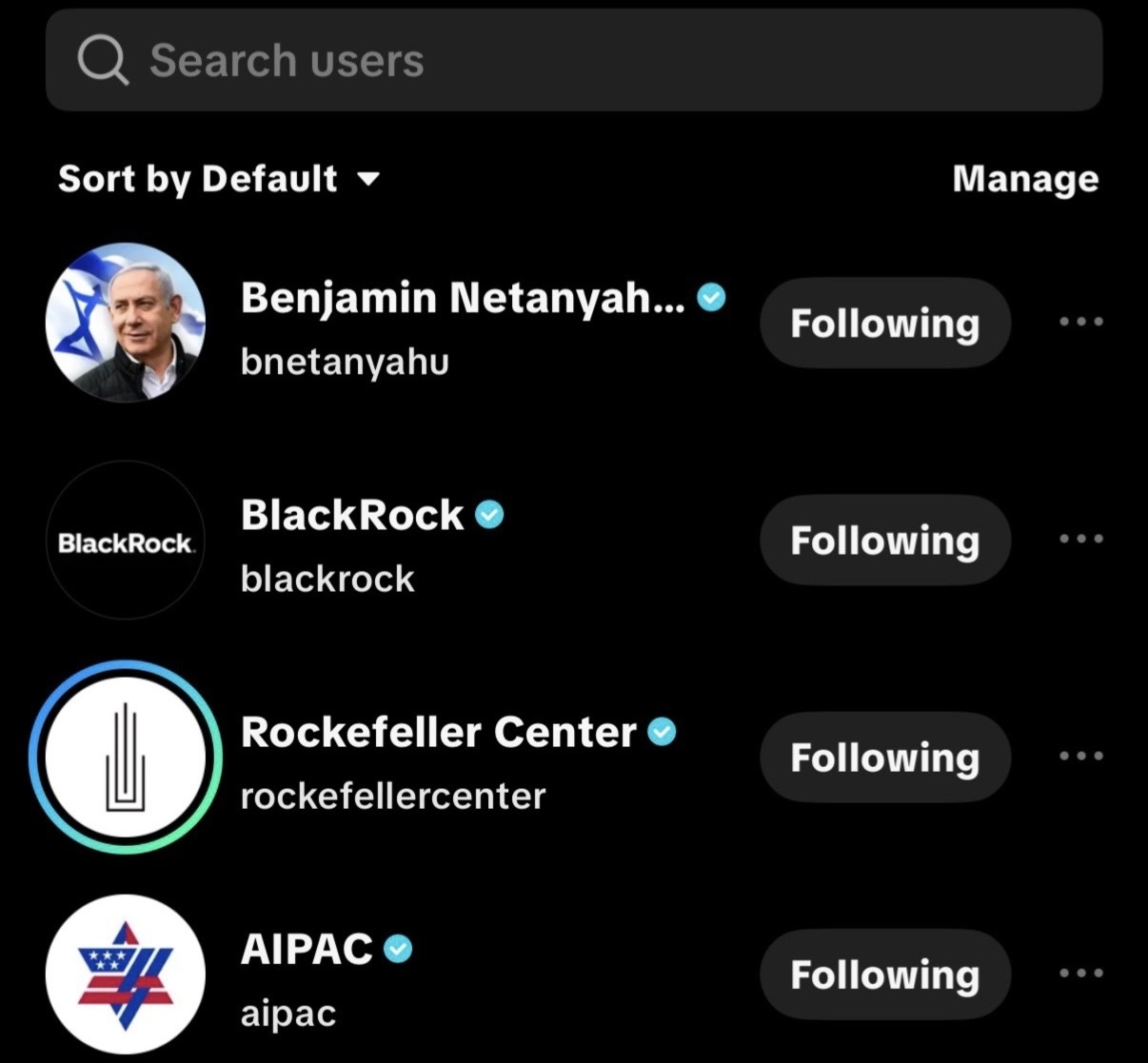This screenshot has width=1148, height=1063.
Task: Unfollow the AIPAC account
Action: (x=884, y=974)
